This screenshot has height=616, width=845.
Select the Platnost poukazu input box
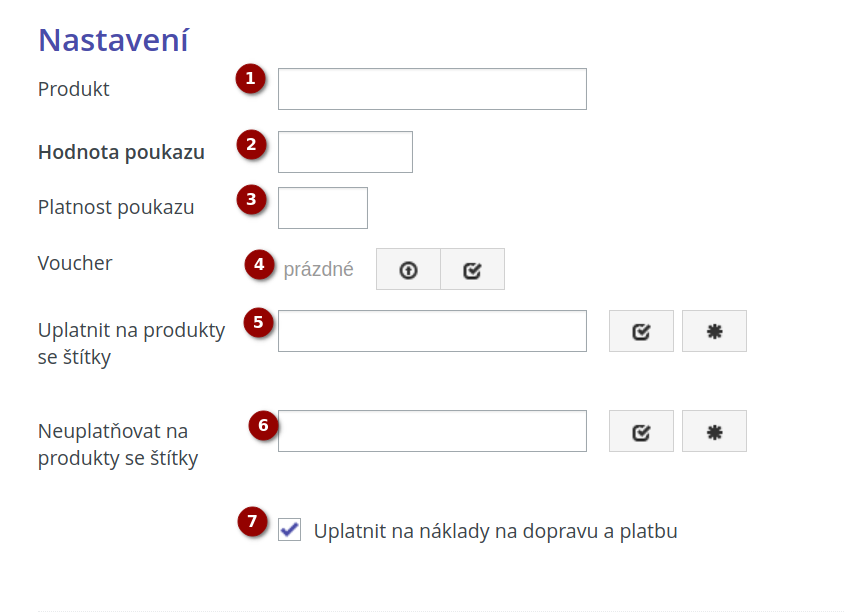click(322, 207)
